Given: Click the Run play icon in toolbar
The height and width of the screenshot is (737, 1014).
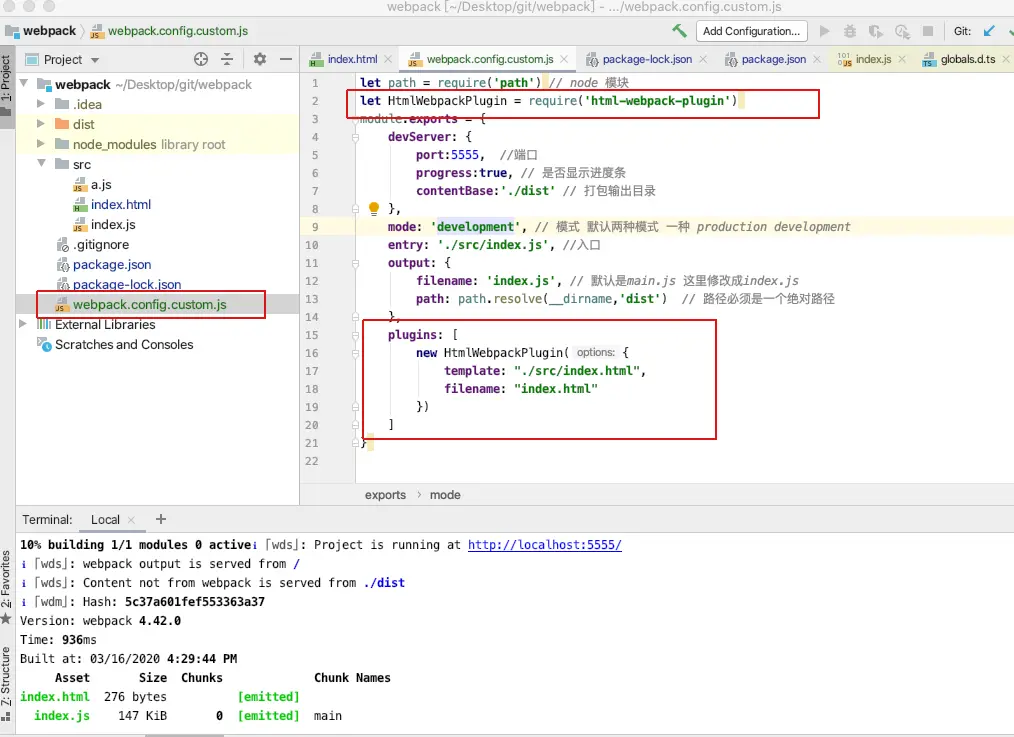Looking at the screenshot, I should click(825, 31).
